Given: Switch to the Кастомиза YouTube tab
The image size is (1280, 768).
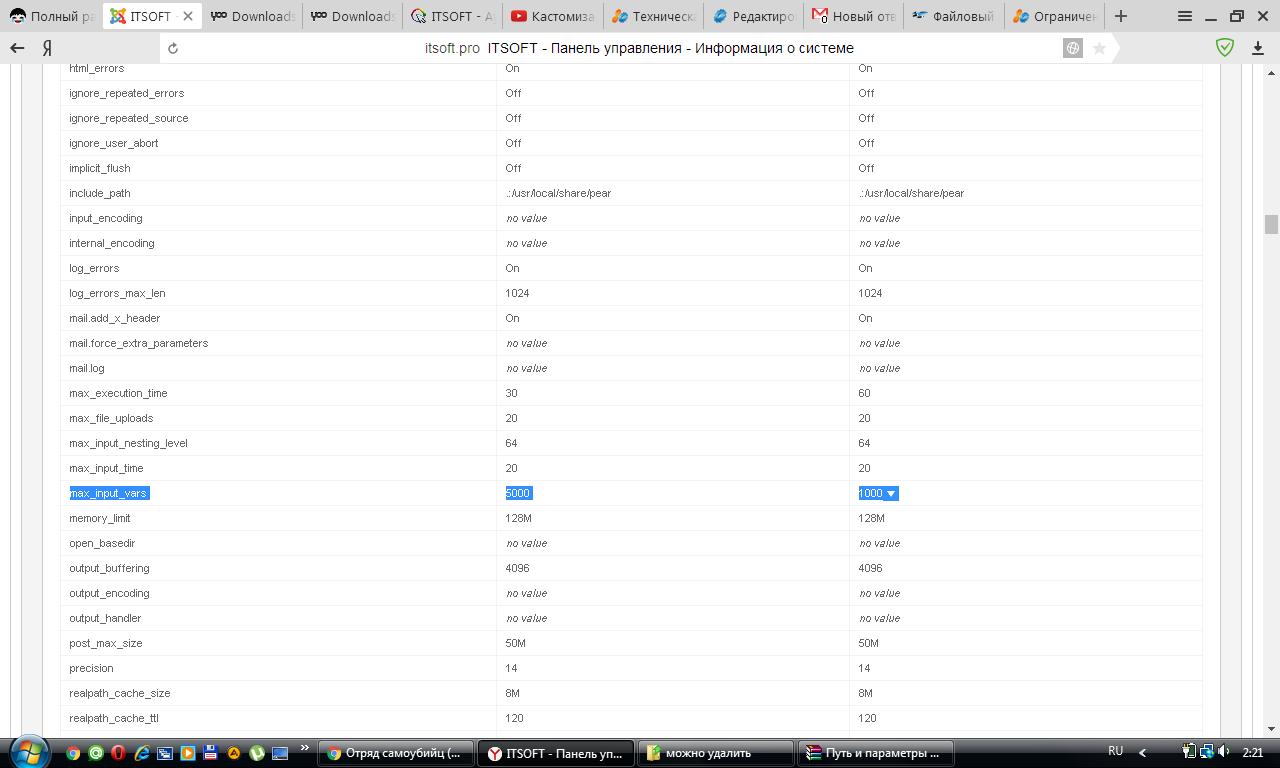Looking at the screenshot, I should click(x=551, y=16).
